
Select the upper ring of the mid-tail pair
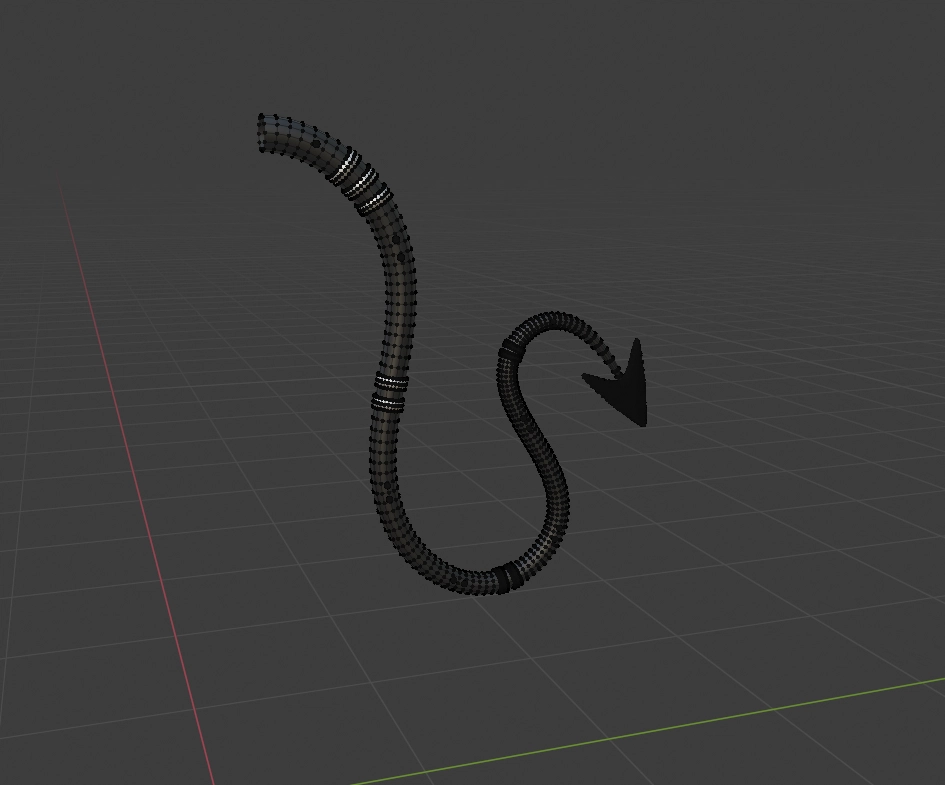[x=393, y=382]
